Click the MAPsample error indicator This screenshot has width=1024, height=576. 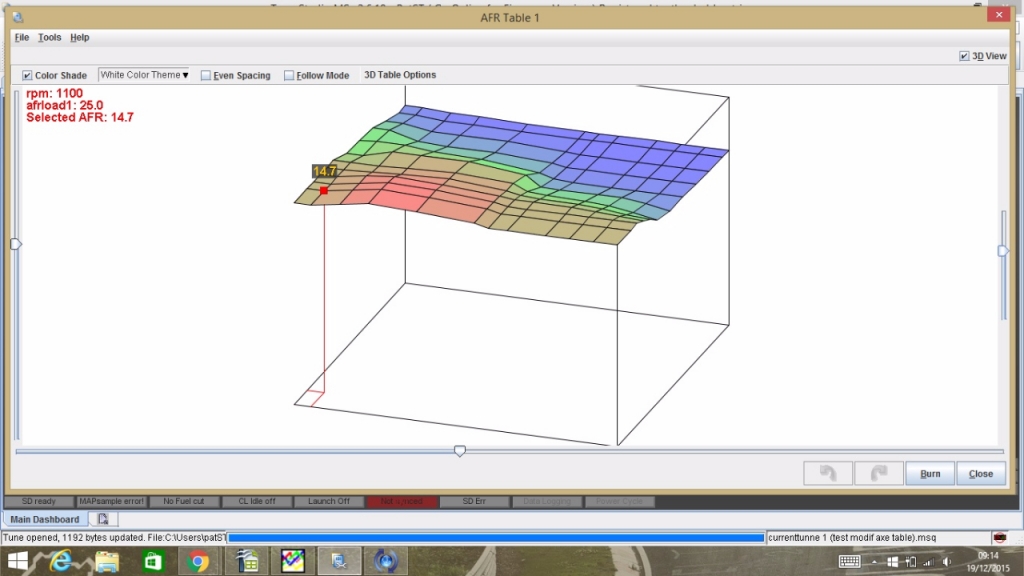(x=111, y=502)
